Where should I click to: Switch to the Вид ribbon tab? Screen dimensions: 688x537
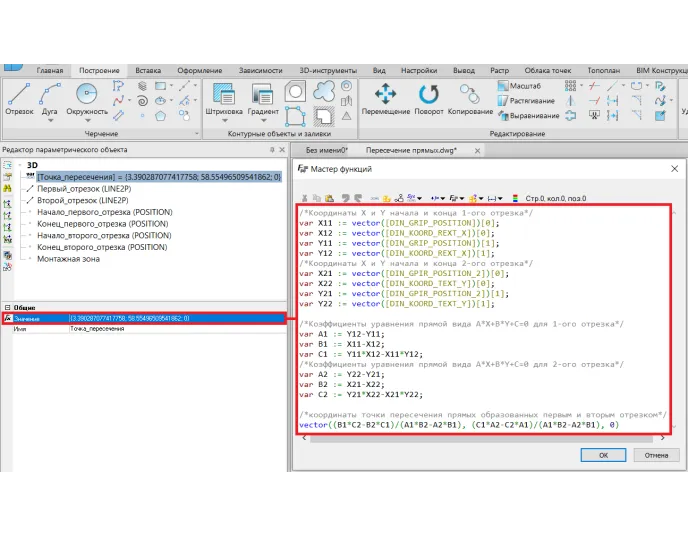coord(379,70)
